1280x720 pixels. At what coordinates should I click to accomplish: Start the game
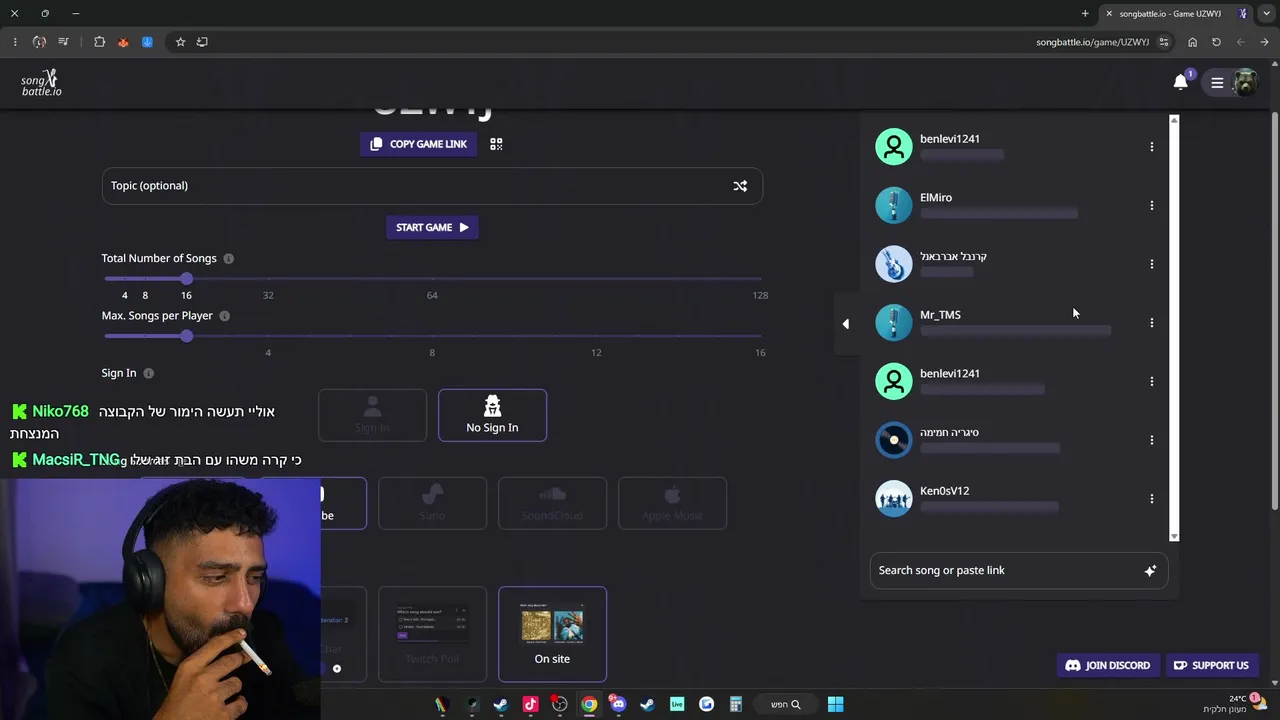point(432,228)
